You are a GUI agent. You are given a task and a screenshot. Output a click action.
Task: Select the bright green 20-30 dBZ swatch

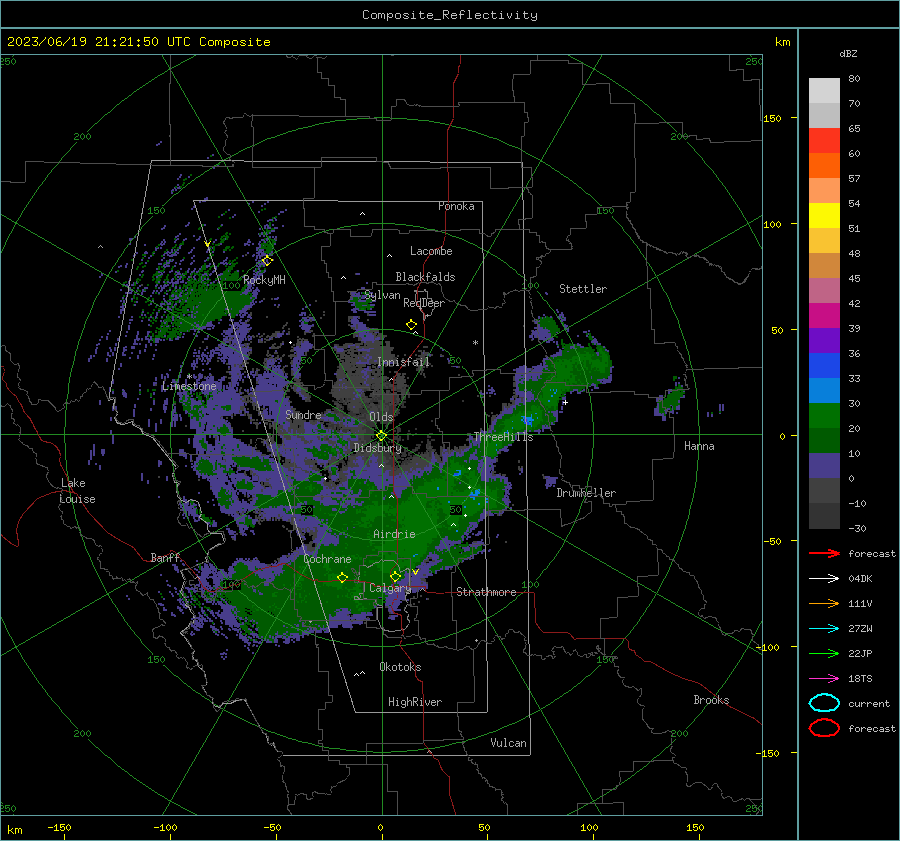click(x=824, y=416)
